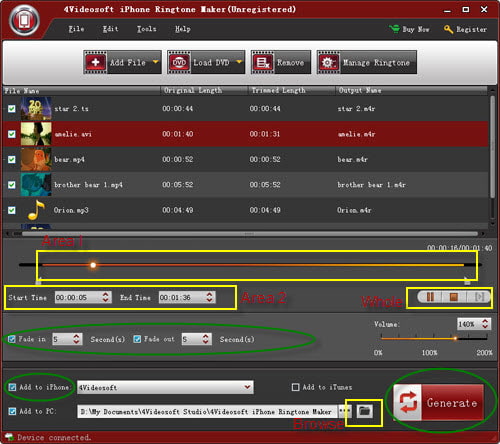This screenshot has width=500, height=444.
Task: Click the Add to PC path field
Action: (207, 411)
